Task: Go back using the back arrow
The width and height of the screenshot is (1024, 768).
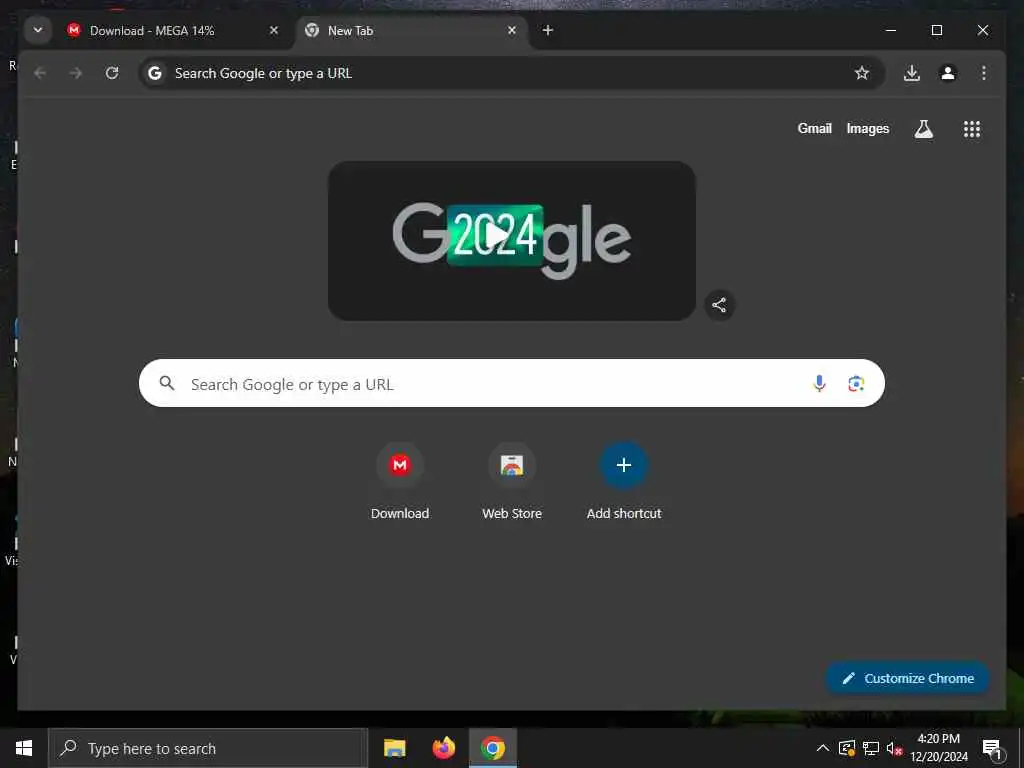Action: tap(40, 73)
